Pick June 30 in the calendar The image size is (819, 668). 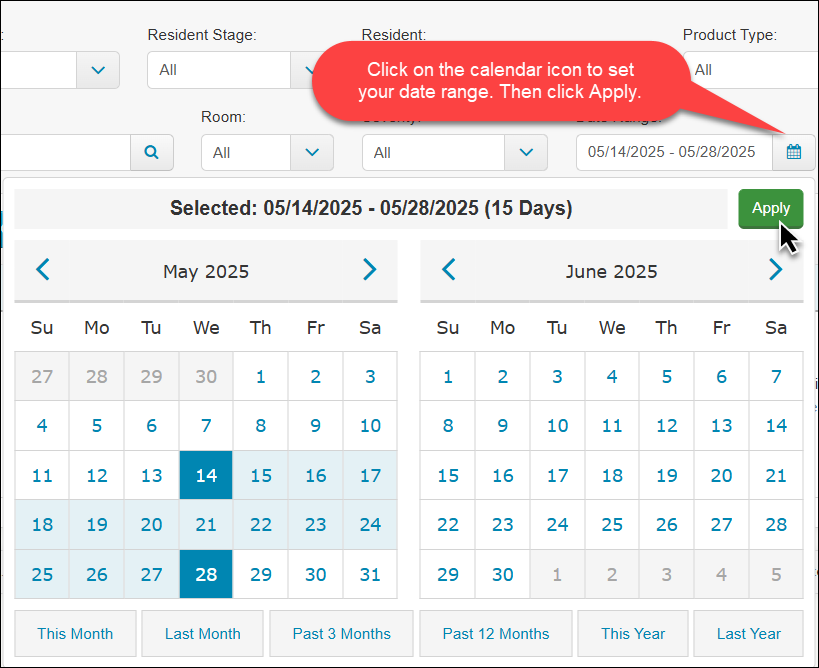[x=502, y=574]
